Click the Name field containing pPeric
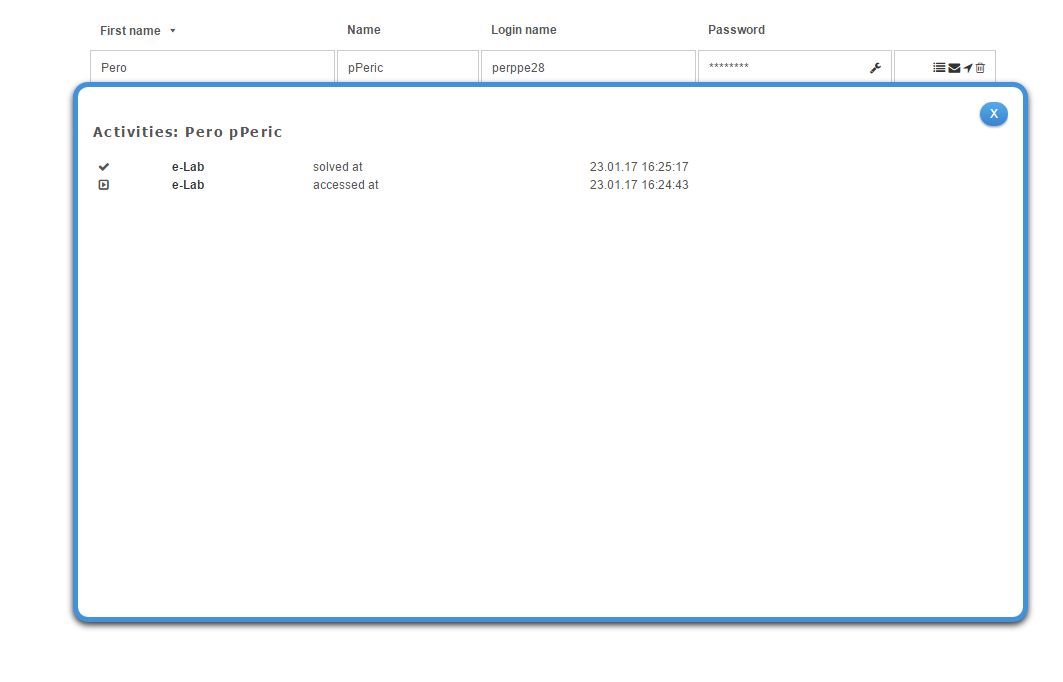Image resolution: width=1063 pixels, height=682 pixels. (407, 68)
